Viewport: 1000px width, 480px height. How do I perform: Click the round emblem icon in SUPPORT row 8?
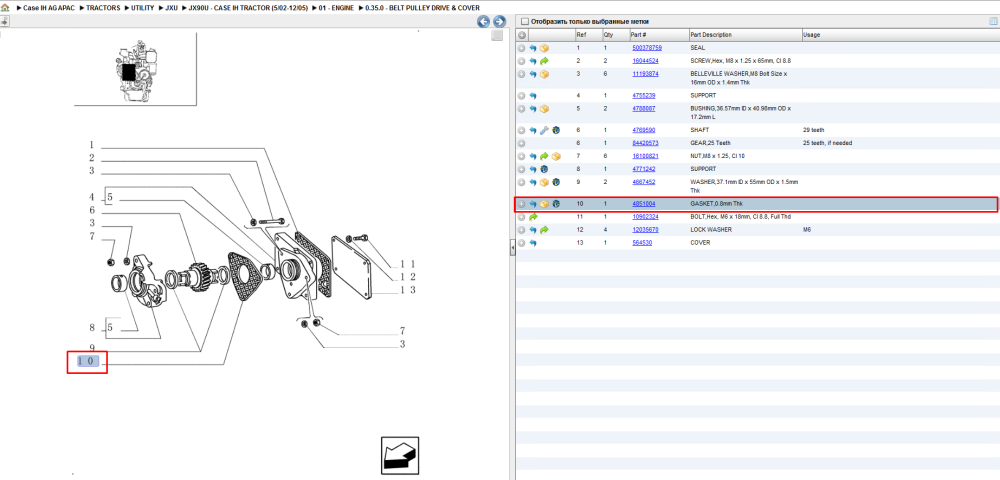pyautogui.click(x=544, y=169)
